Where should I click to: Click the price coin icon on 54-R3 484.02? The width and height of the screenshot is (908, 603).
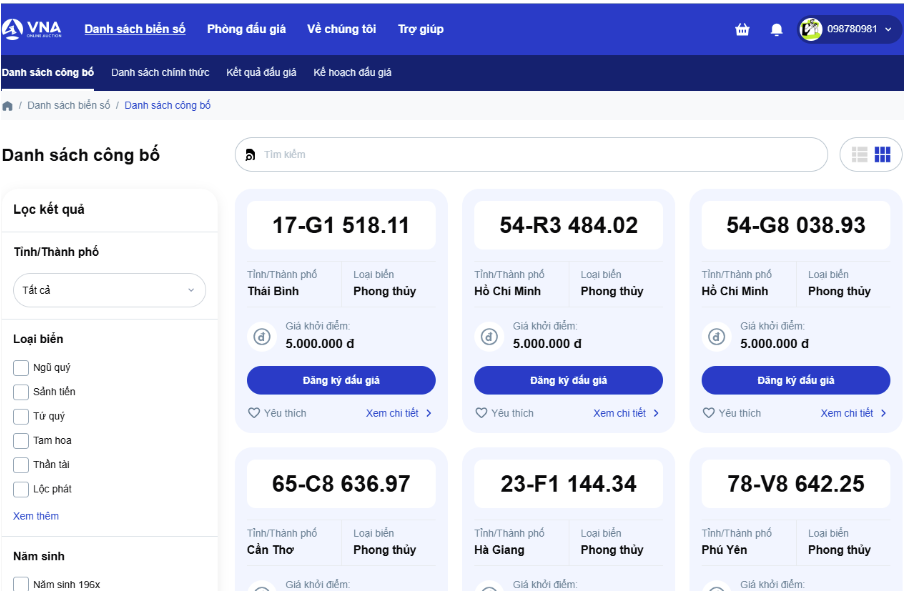pos(489,337)
